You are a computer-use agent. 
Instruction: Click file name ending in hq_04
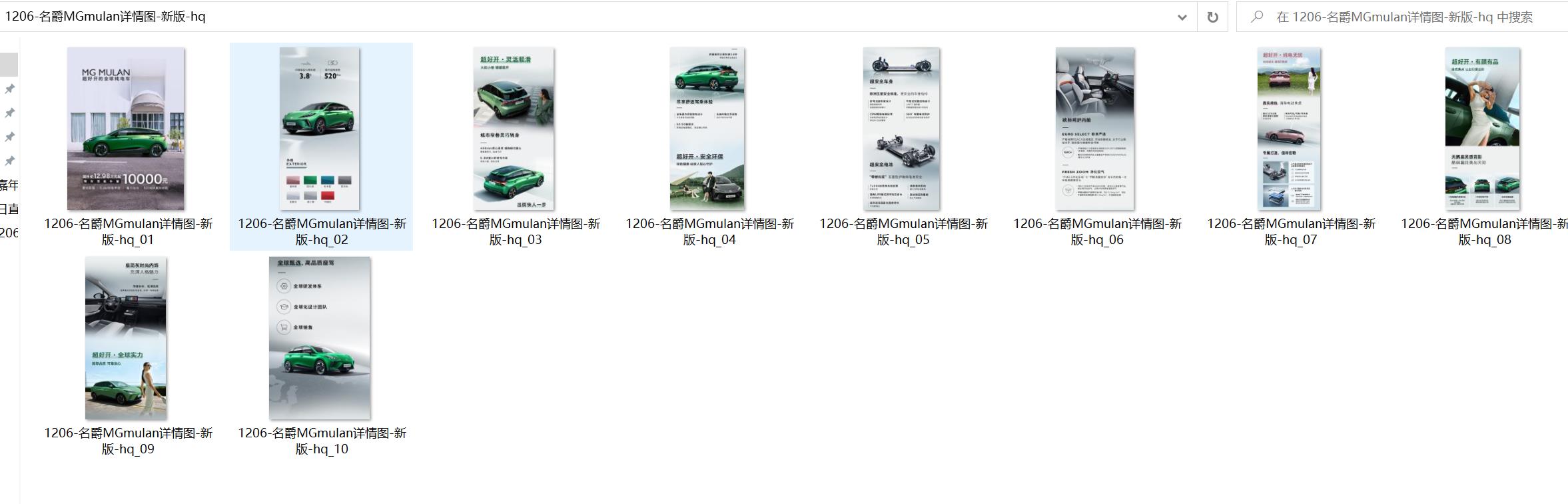pyautogui.click(x=709, y=231)
